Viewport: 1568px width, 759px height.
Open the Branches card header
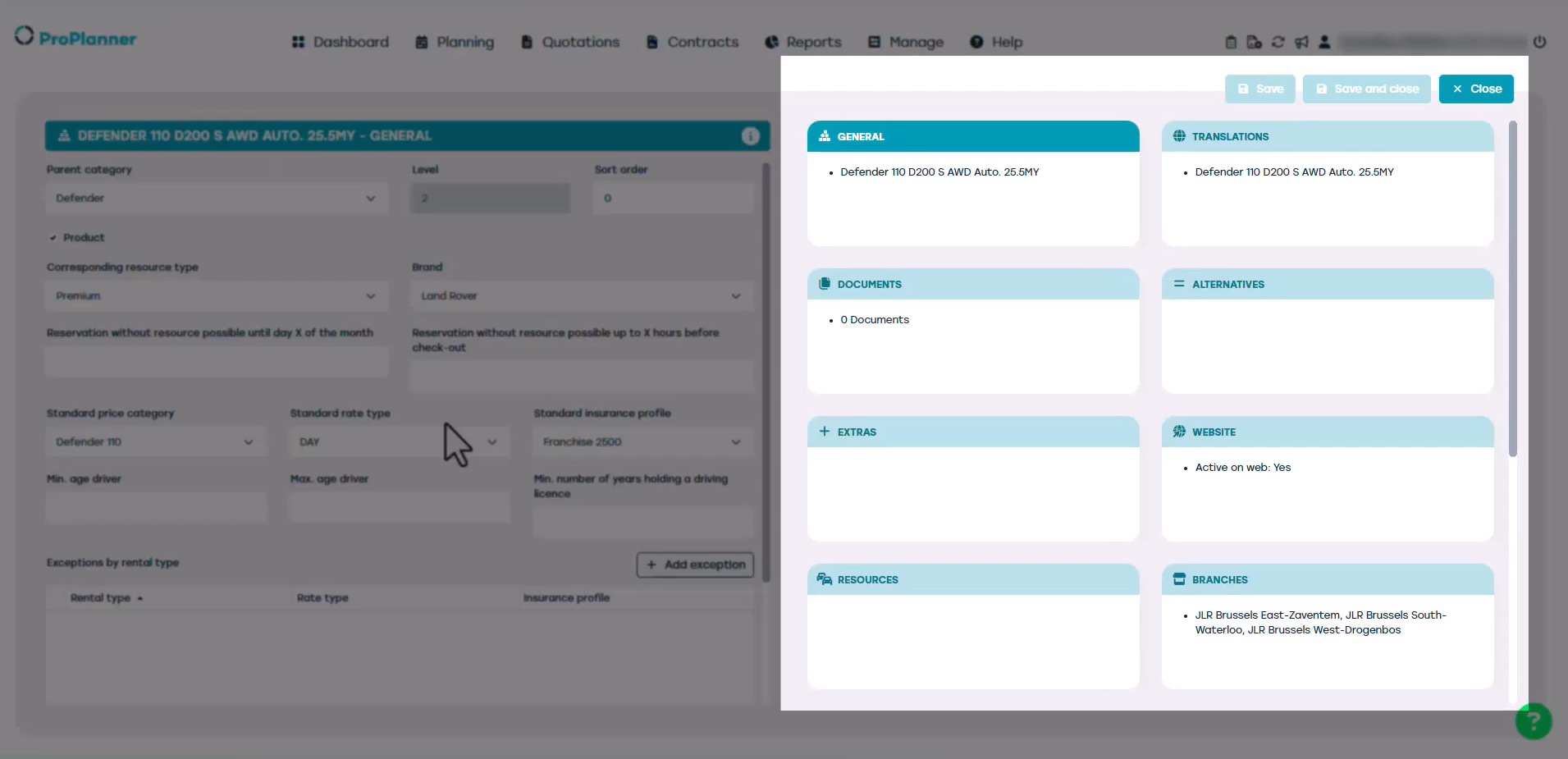(x=1328, y=579)
